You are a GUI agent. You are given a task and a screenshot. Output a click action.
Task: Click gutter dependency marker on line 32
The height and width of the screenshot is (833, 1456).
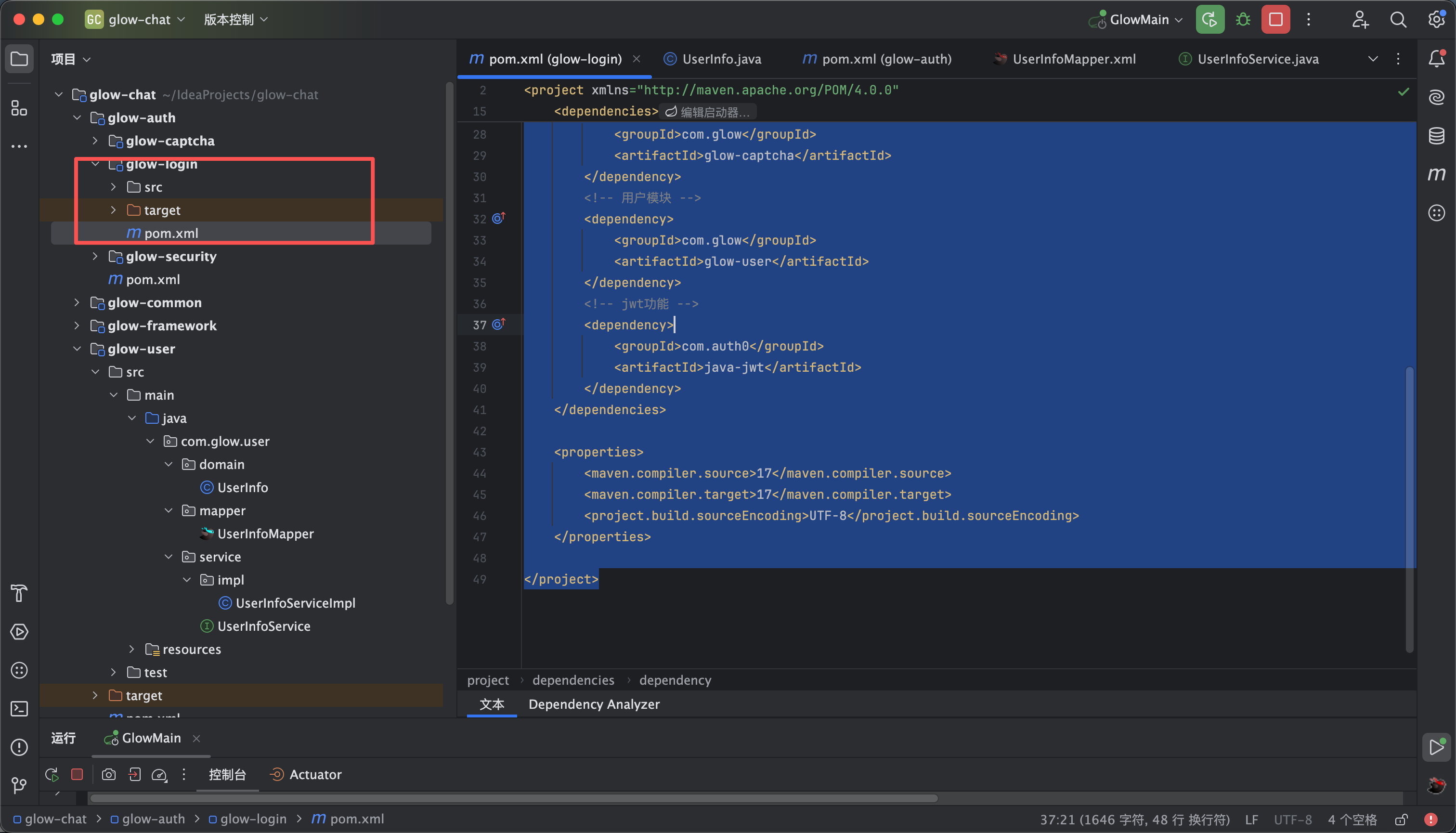(x=498, y=219)
